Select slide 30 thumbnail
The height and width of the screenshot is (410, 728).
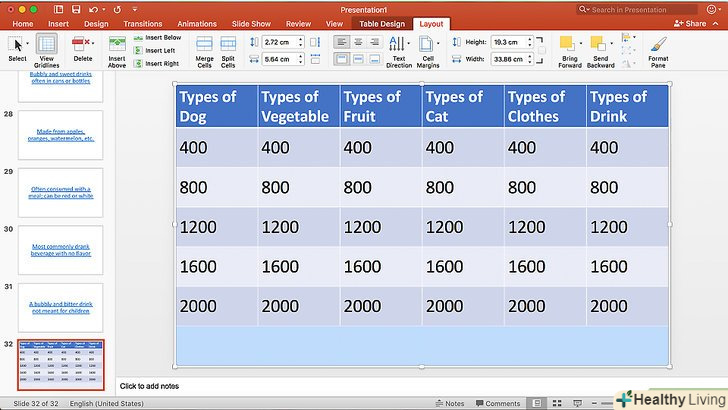[62, 246]
